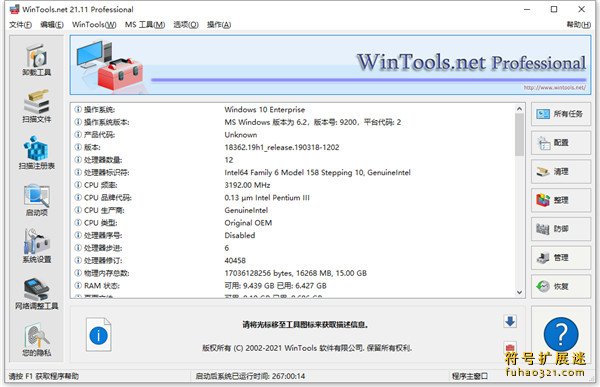
Task: Select the 处理器数量 row
Action: [293, 160]
